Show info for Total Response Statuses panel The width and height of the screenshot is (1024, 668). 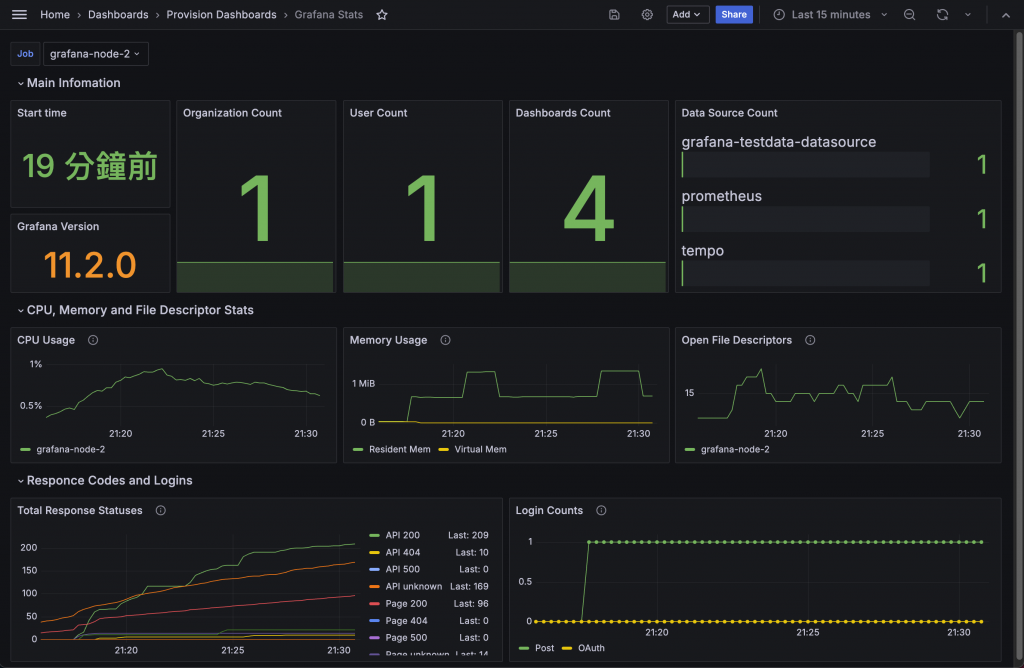pyautogui.click(x=161, y=511)
